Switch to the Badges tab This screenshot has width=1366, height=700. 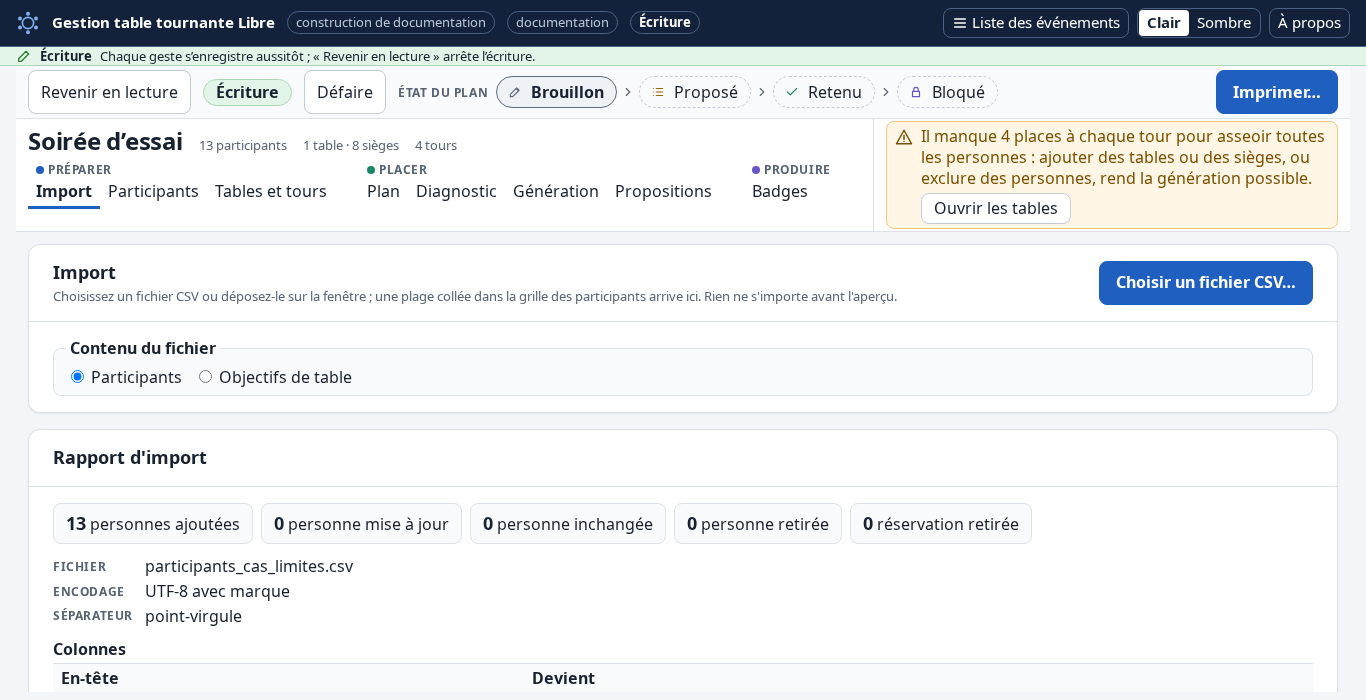point(780,191)
